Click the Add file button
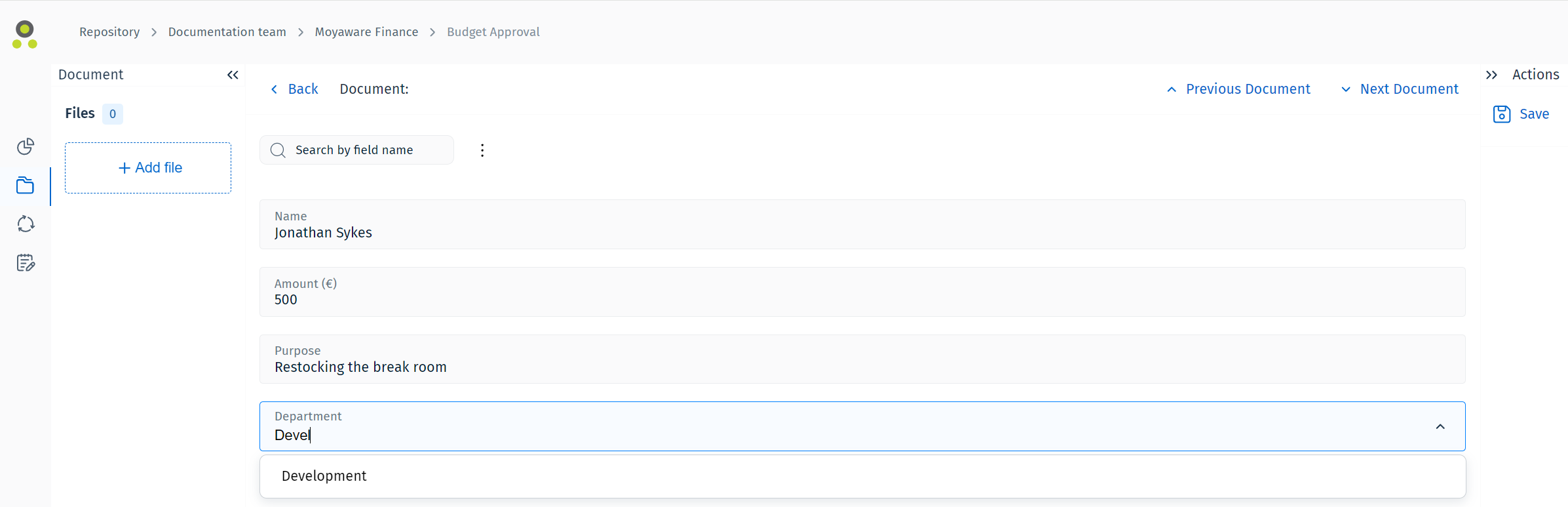The height and width of the screenshot is (507, 1568). [148, 168]
